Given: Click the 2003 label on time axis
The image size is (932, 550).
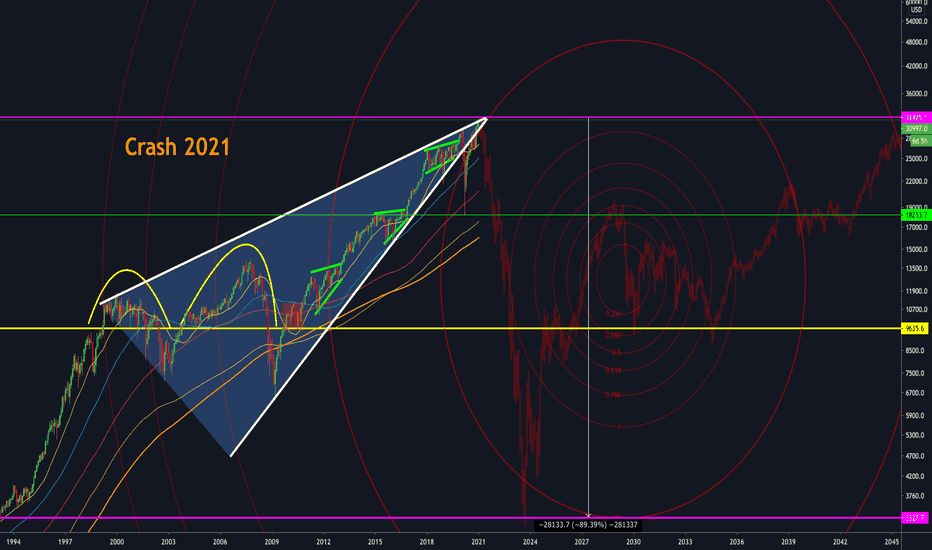Looking at the screenshot, I should tap(168, 542).
